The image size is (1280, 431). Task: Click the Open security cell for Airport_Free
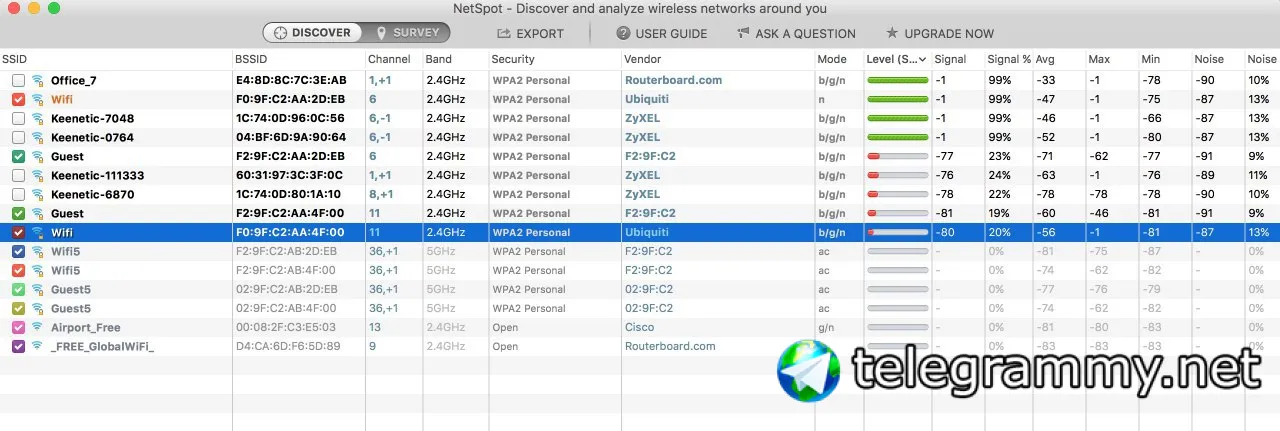[x=505, y=327]
